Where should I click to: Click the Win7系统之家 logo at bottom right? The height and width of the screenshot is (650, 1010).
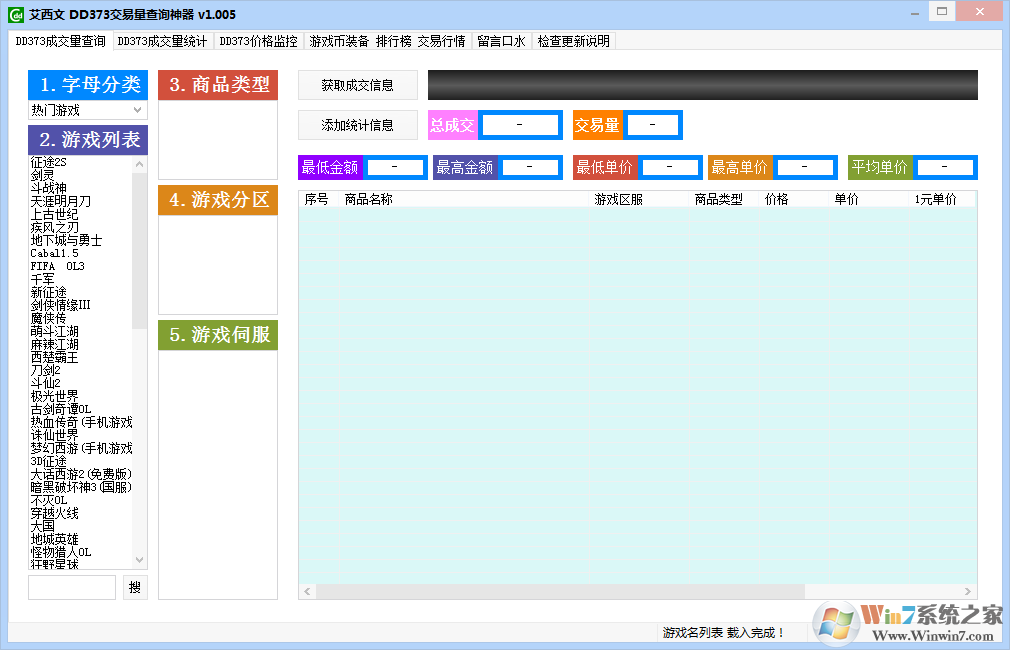tap(905, 623)
